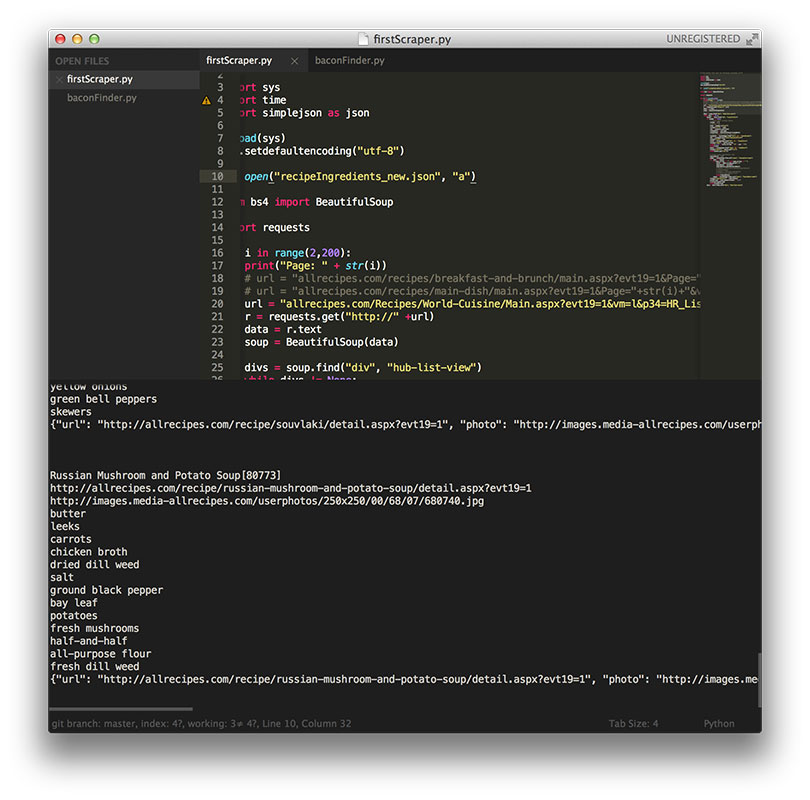
Task: Click the 'ground black pepper' output line
Action: click(x=106, y=590)
